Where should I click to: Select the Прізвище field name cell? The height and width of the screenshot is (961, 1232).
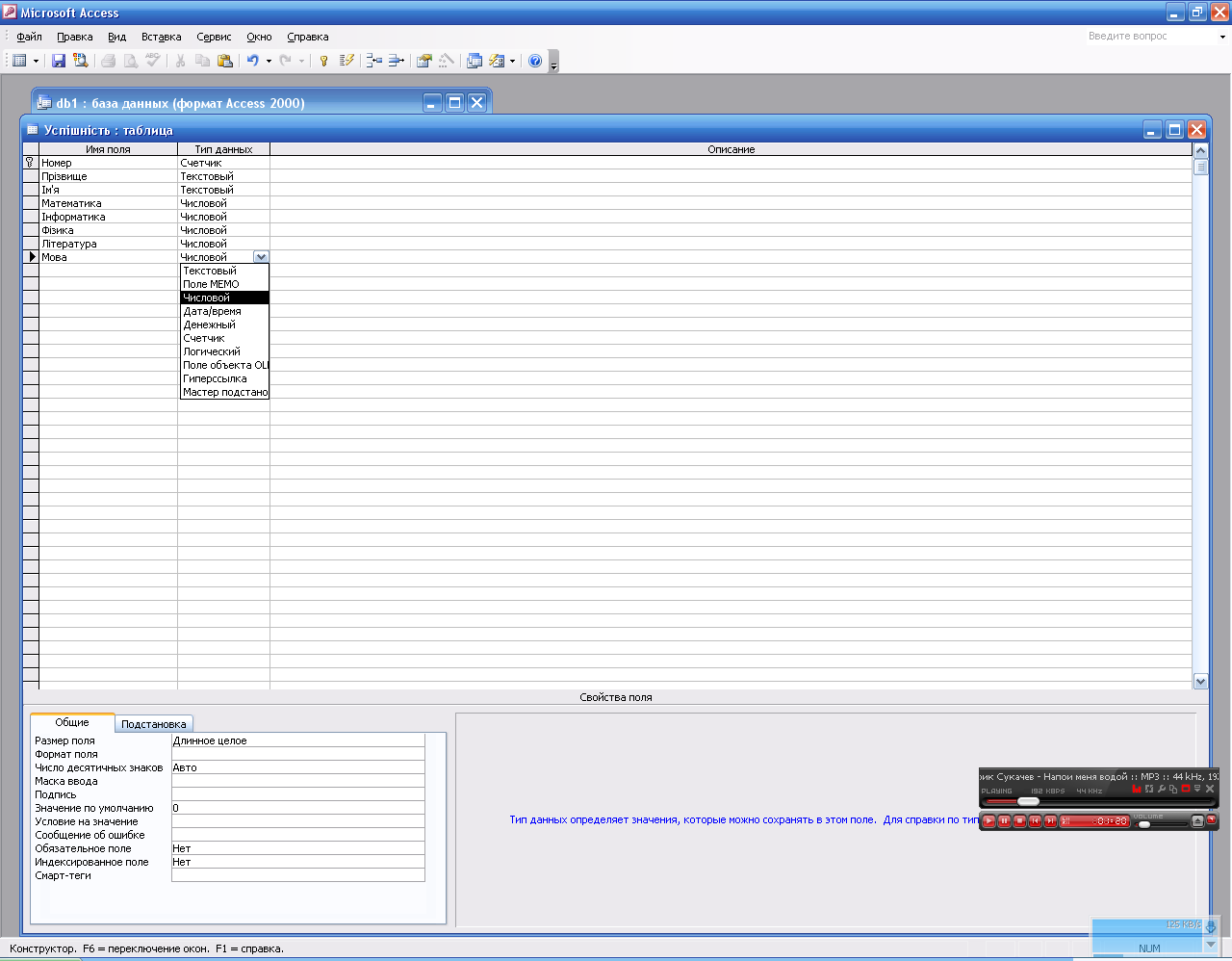tap(108, 176)
